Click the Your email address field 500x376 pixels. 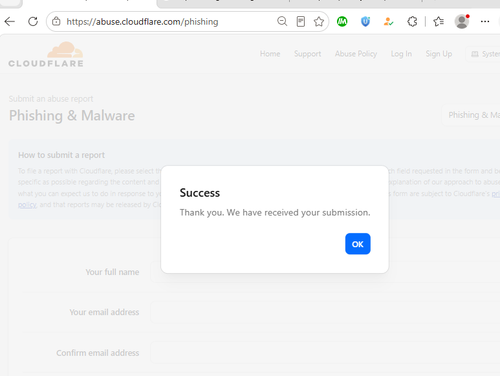[325, 312]
